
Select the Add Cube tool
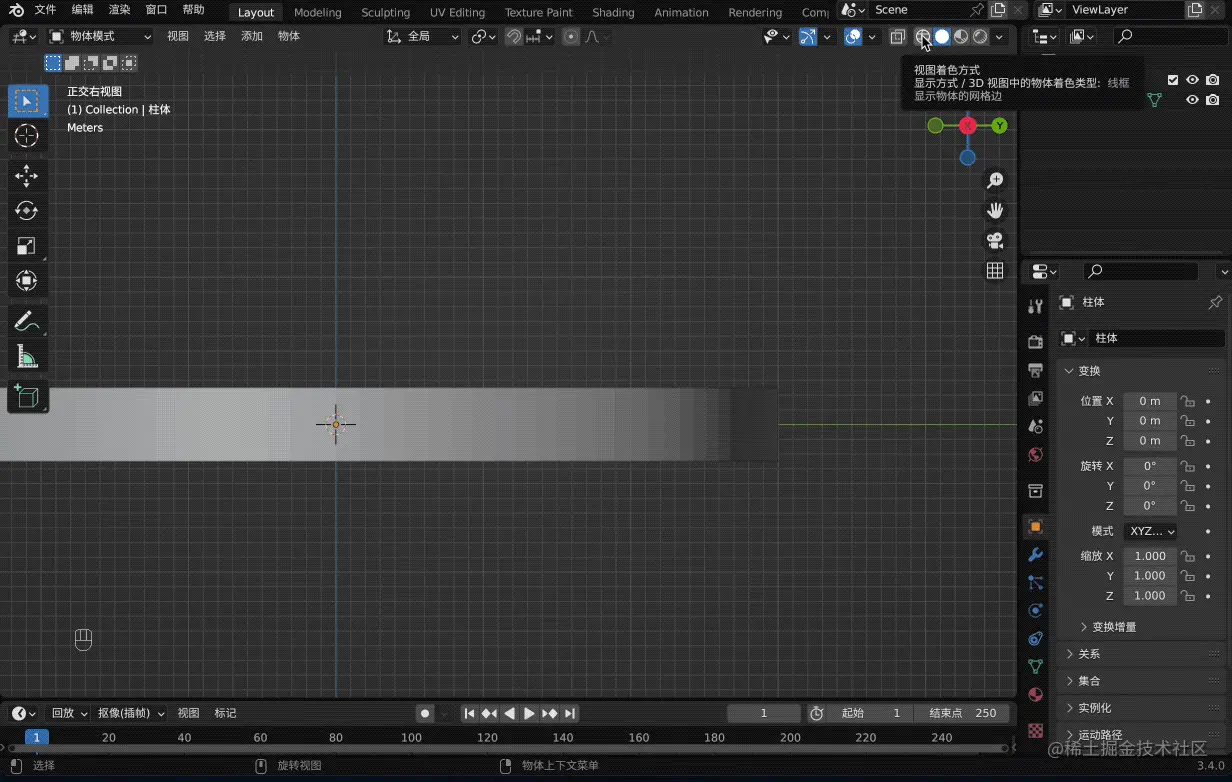27,396
